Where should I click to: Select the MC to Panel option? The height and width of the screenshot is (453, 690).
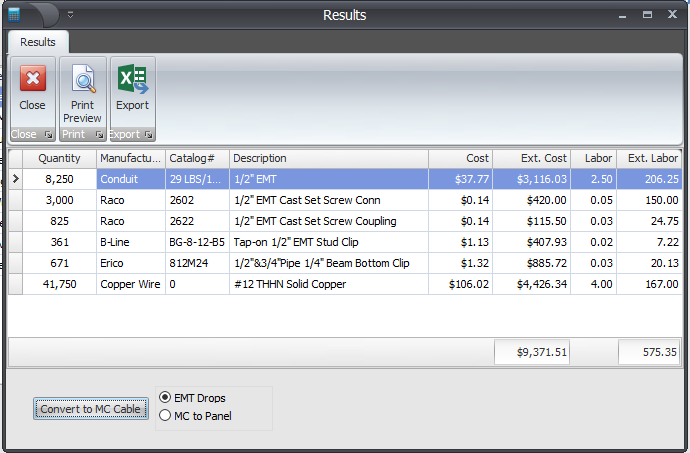click(166, 416)
